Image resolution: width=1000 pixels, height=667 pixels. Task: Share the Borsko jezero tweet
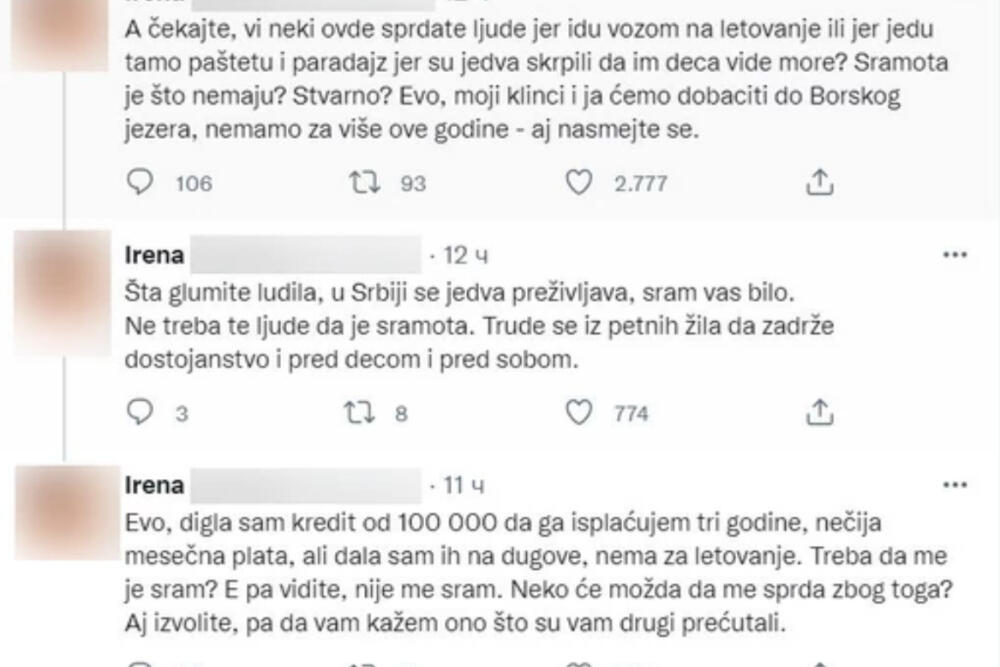819,182
